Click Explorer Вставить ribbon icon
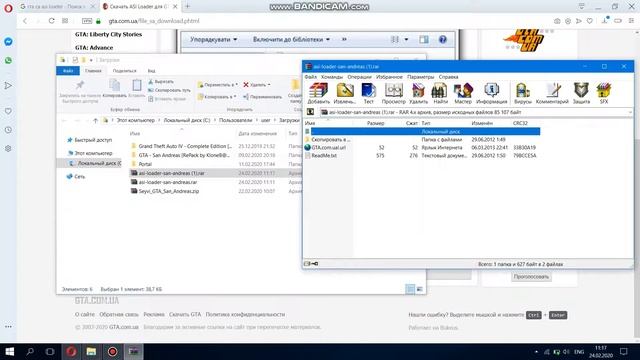The width and height of the screenshot is (640, 360). tap(136, 89)
